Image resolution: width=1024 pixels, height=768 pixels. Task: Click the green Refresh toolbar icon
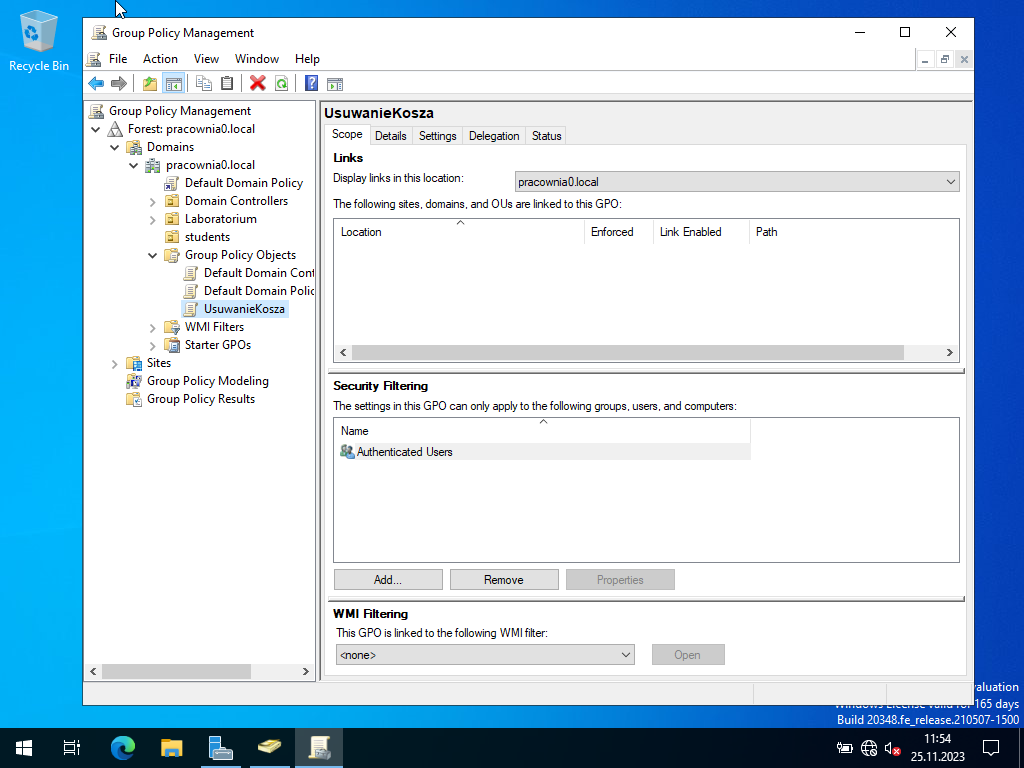(x=281, y=84)
